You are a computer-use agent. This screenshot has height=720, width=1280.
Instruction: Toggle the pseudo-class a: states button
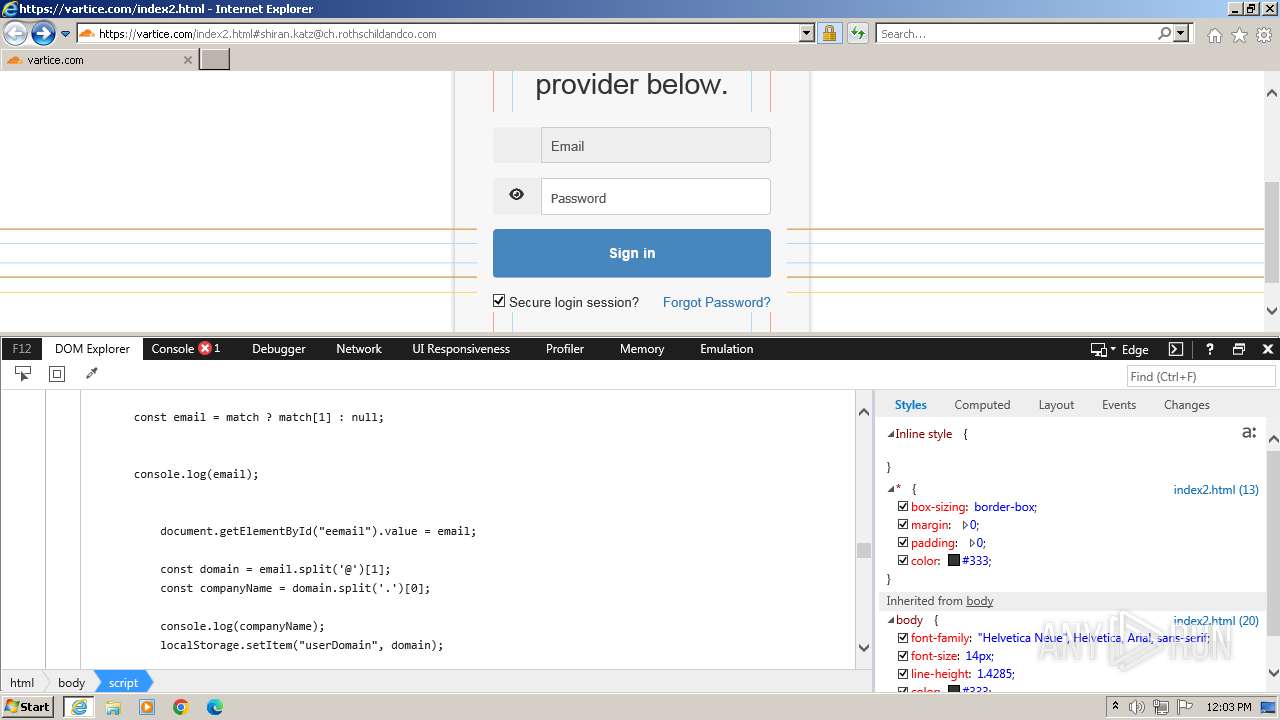click(x=1249, y=432)
